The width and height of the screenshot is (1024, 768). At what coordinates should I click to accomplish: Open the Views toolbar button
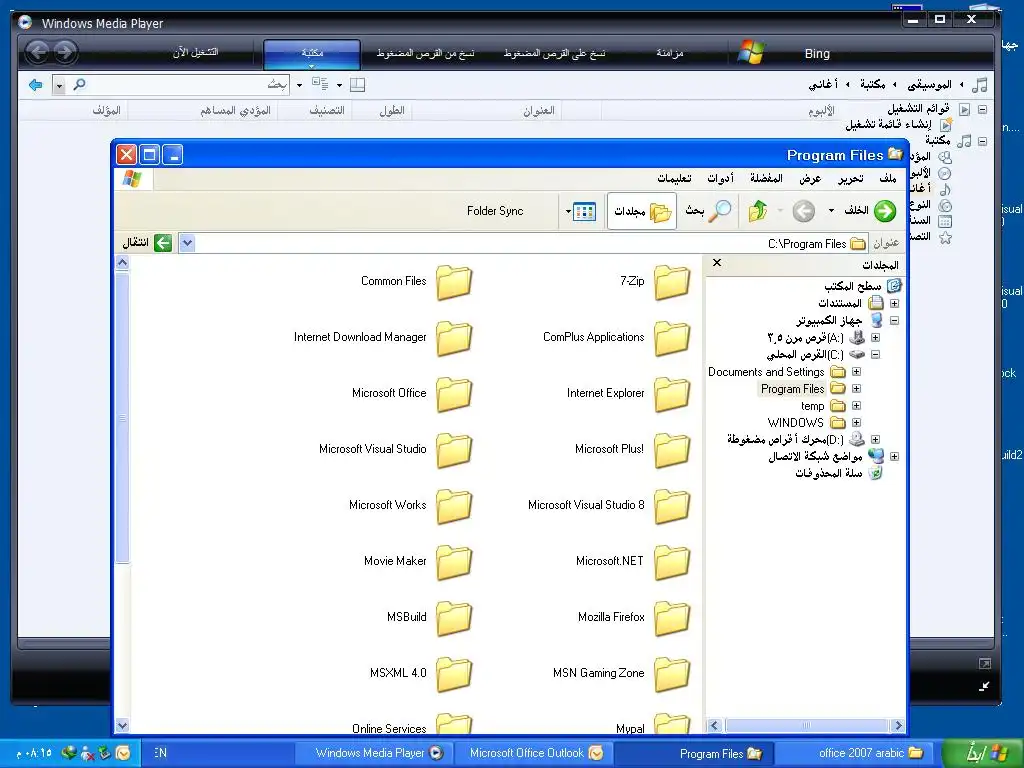tap(584, 211)
